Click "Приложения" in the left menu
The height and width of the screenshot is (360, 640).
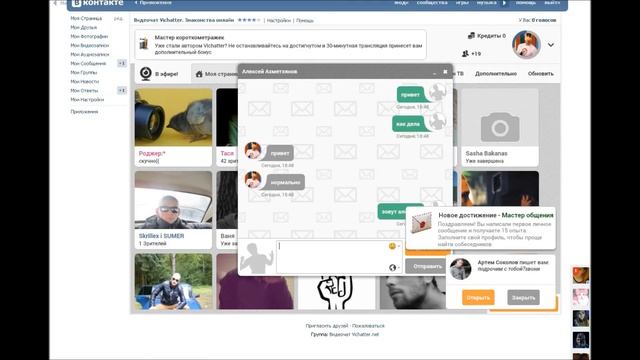coord(84,111)
